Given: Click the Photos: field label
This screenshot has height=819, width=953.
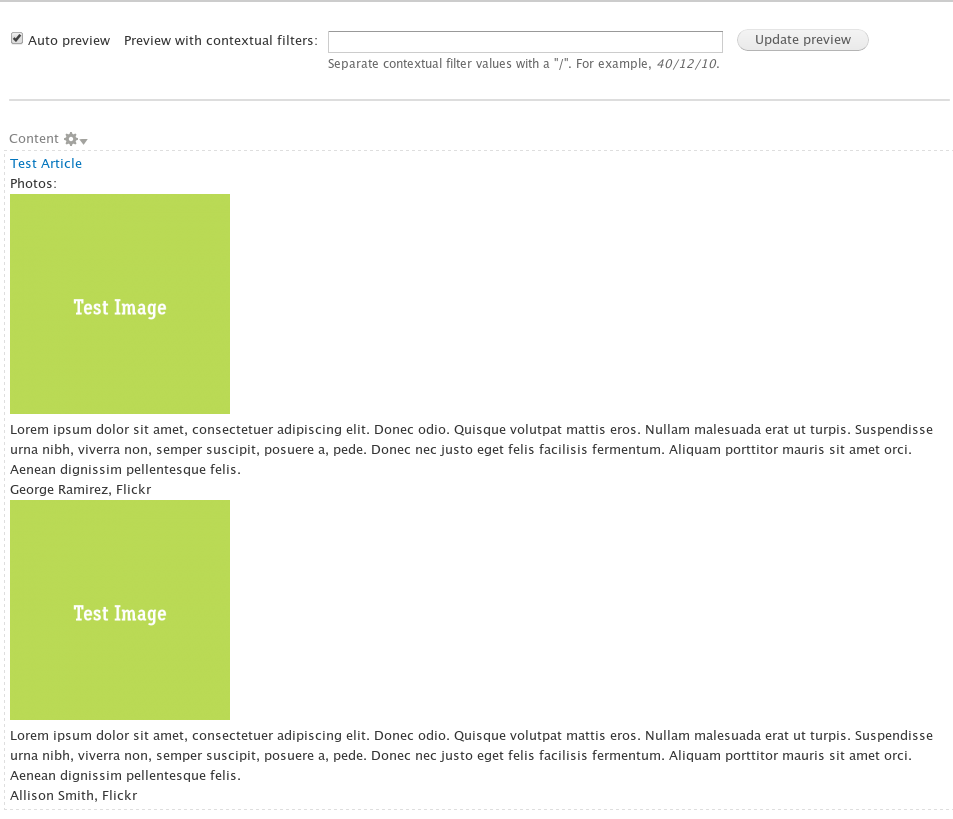Looking at the screenshot, I should click(x=33, y=183).
